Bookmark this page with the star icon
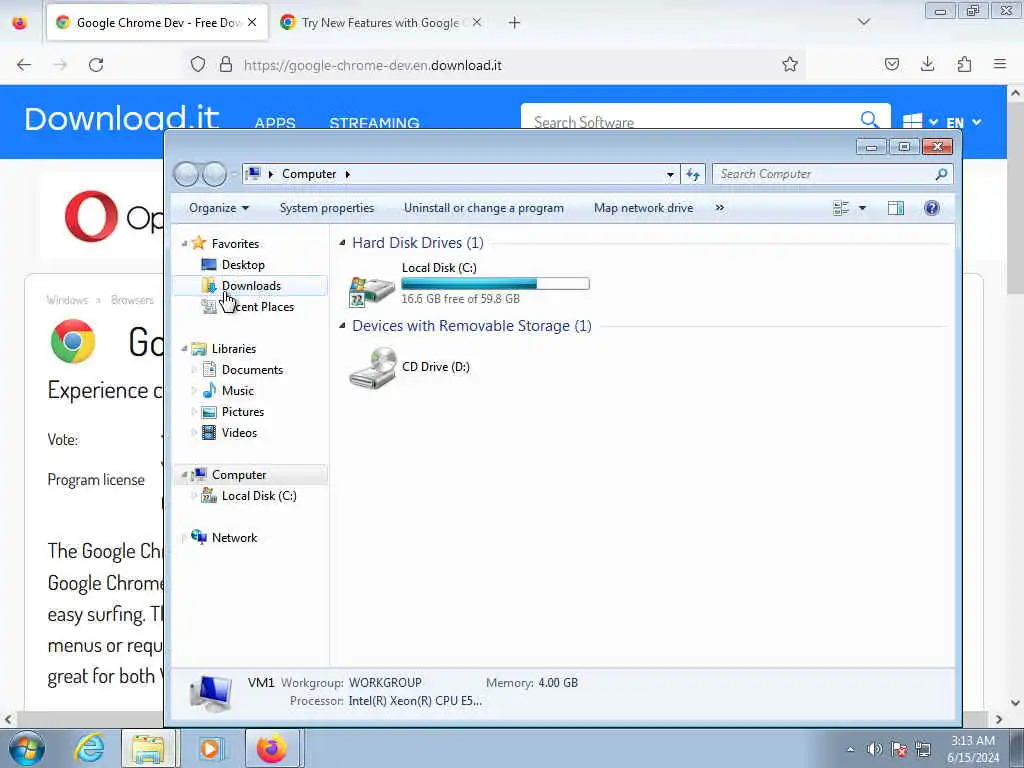This screenshot has width=1024, height=768. pos(790,64)
